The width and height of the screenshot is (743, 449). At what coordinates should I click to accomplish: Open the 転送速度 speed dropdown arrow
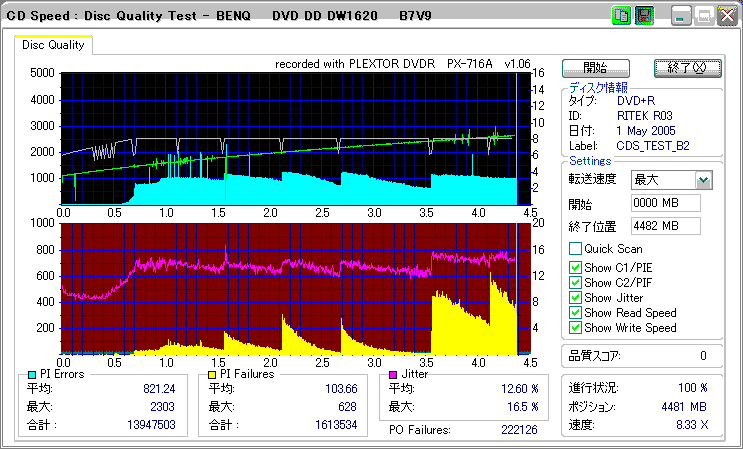point(704,180)
